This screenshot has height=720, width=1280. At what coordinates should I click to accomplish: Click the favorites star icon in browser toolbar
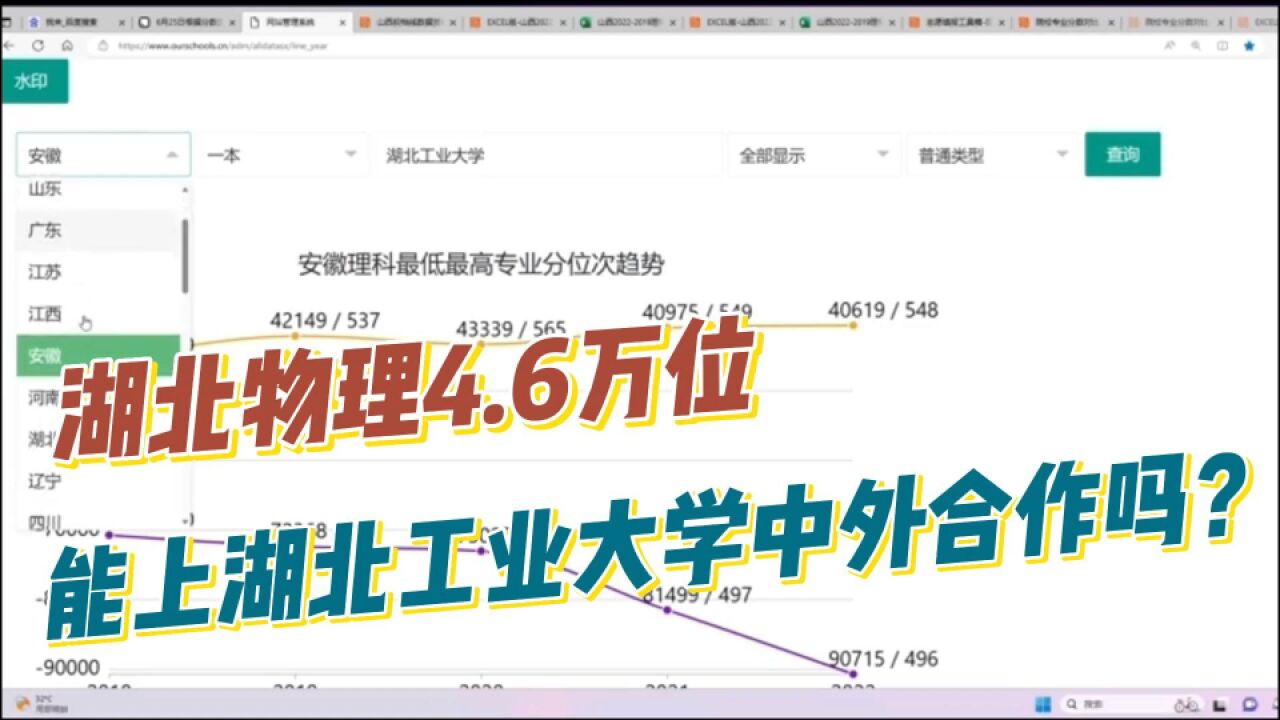tap(1248, 45)
